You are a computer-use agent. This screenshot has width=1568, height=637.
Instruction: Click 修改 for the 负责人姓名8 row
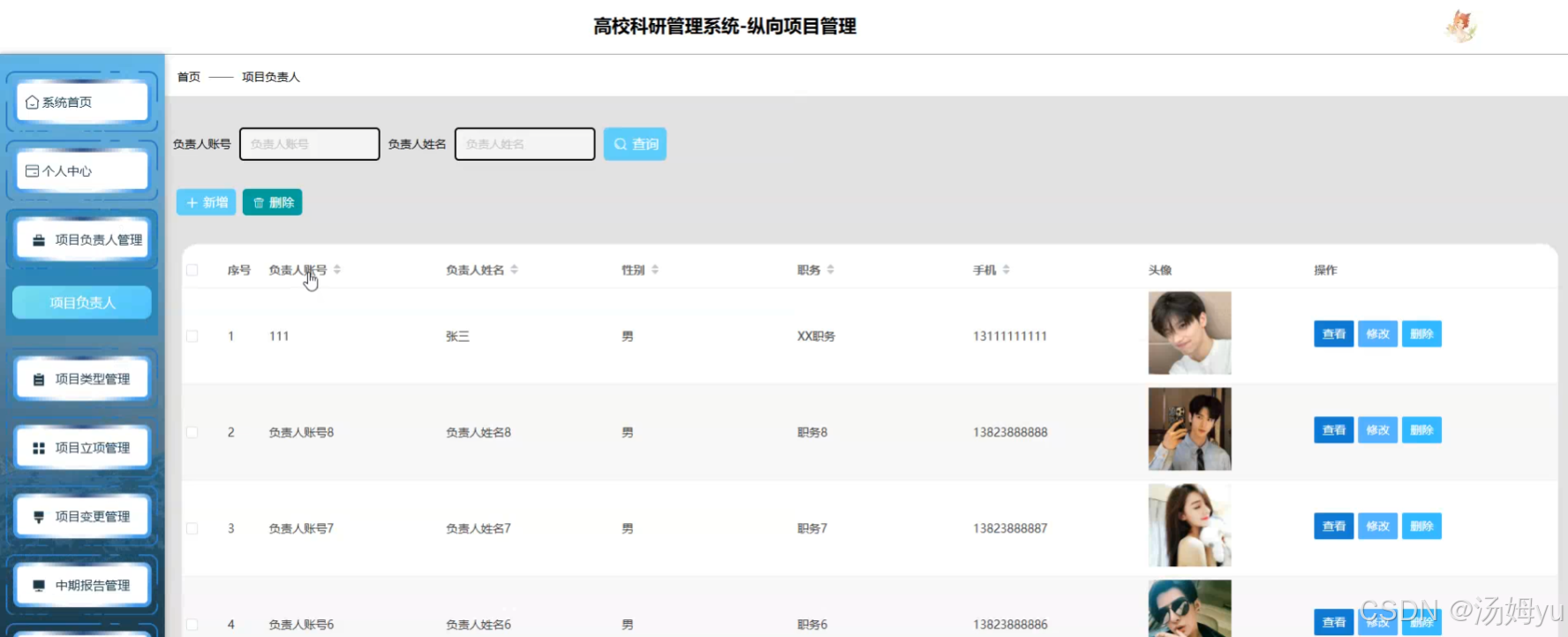(x=1377, y=430)
